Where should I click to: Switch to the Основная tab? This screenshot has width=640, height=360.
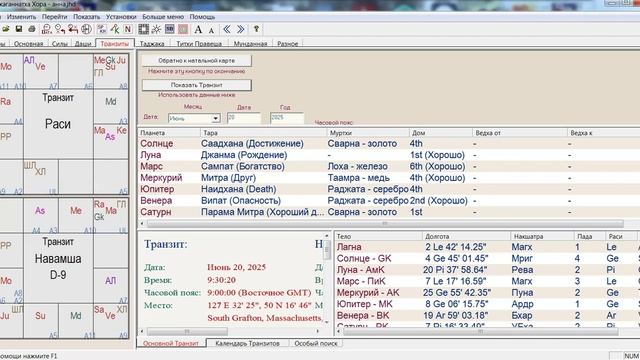point(29,44)
